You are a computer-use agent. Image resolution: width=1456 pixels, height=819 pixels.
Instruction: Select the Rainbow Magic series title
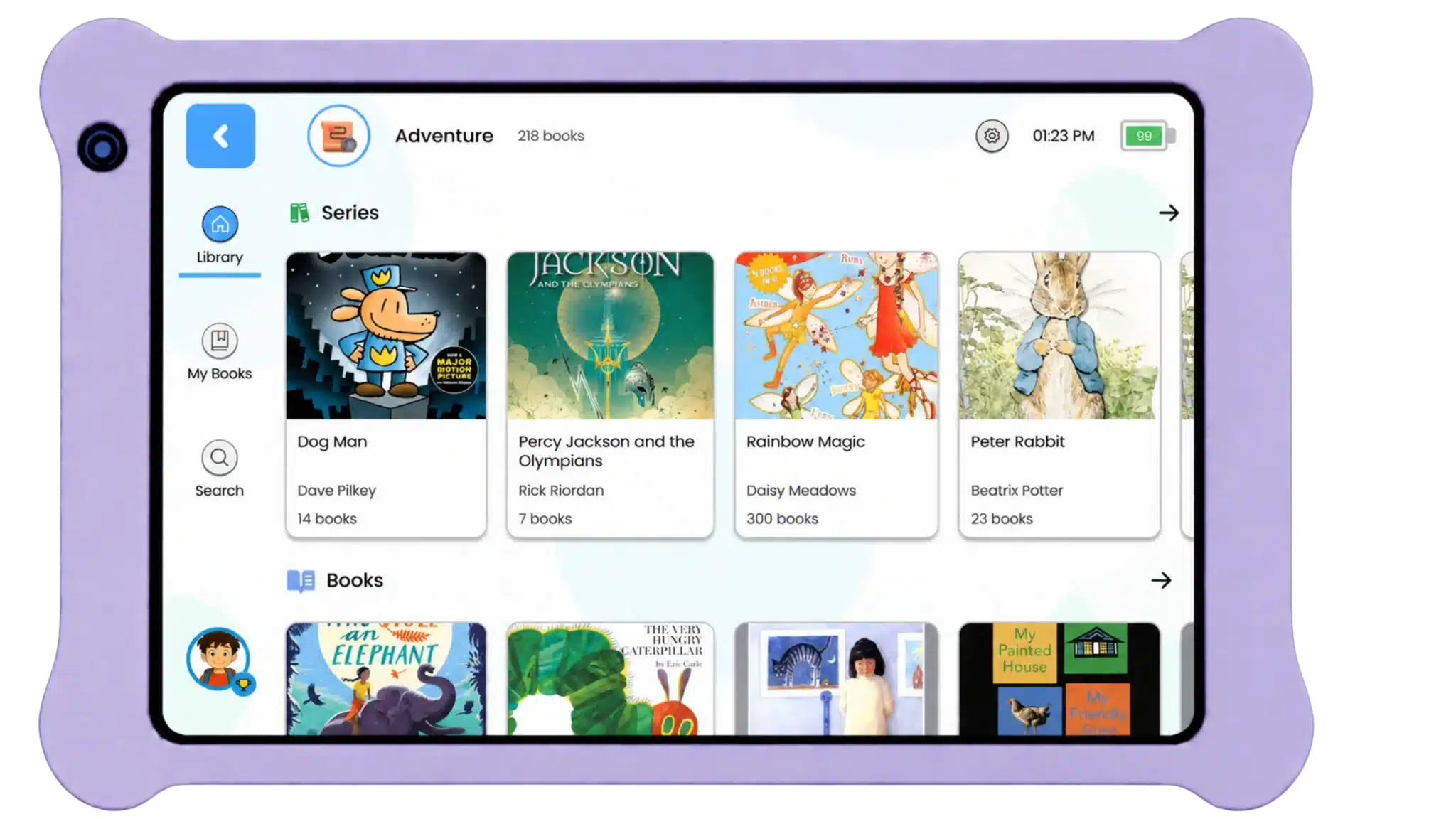tap(805, 442)
